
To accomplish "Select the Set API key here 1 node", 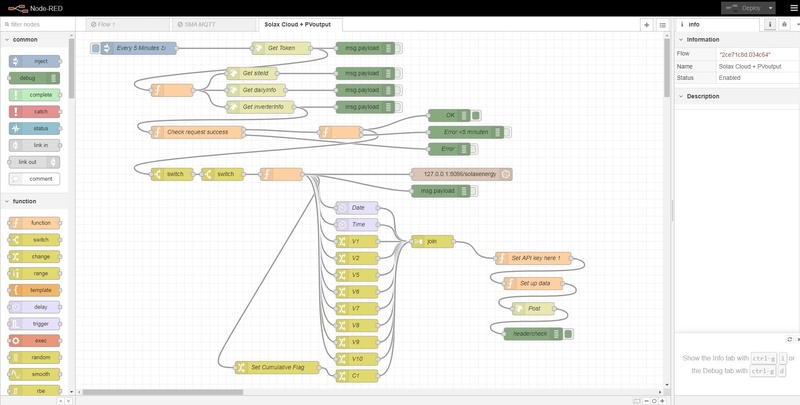I will (534, 258).
